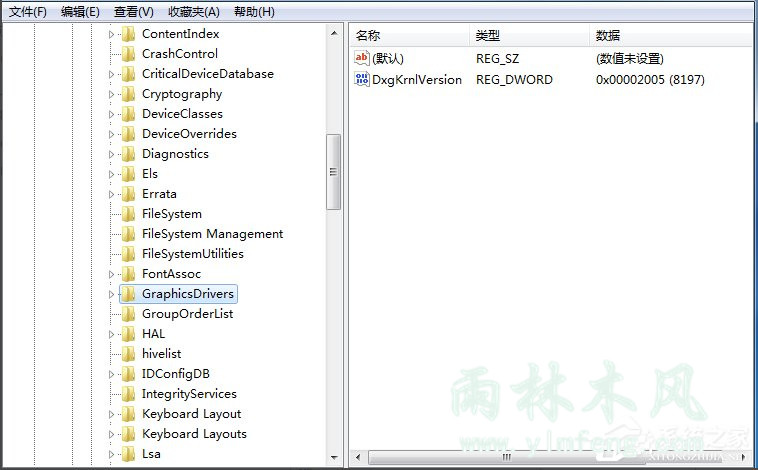Expand the Keyboard Layout key

click(111, 414)
